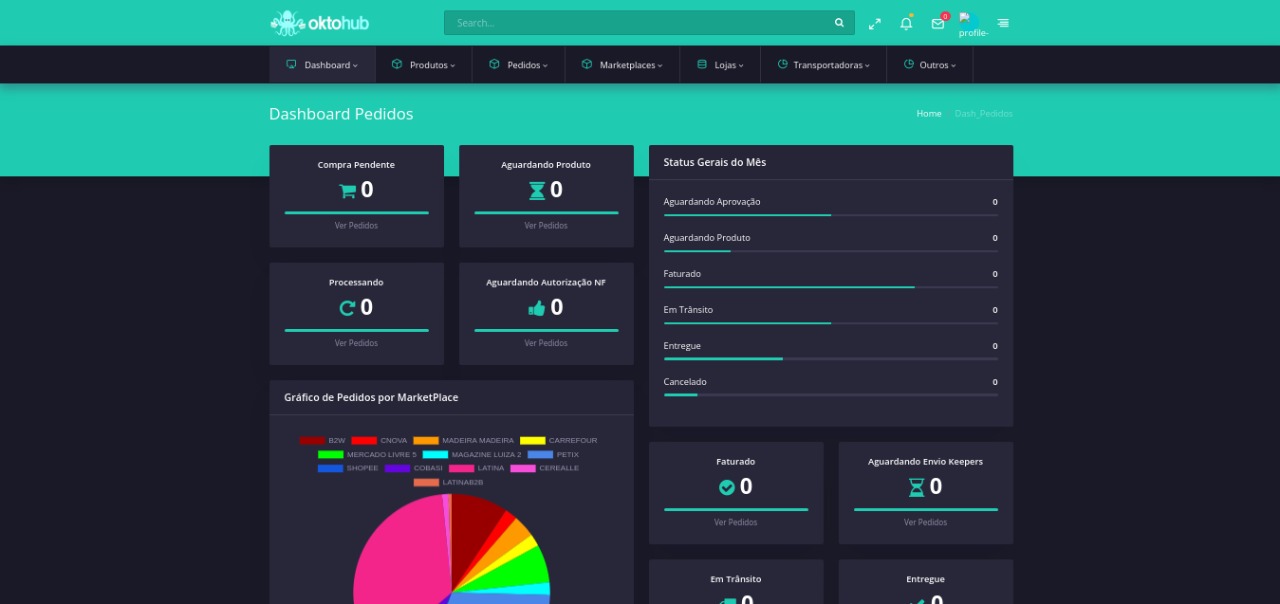The width and height of the screenshot is (1280, 604).
Task: Open the right-side hamburger menu icon
Action: point(1003,23)
